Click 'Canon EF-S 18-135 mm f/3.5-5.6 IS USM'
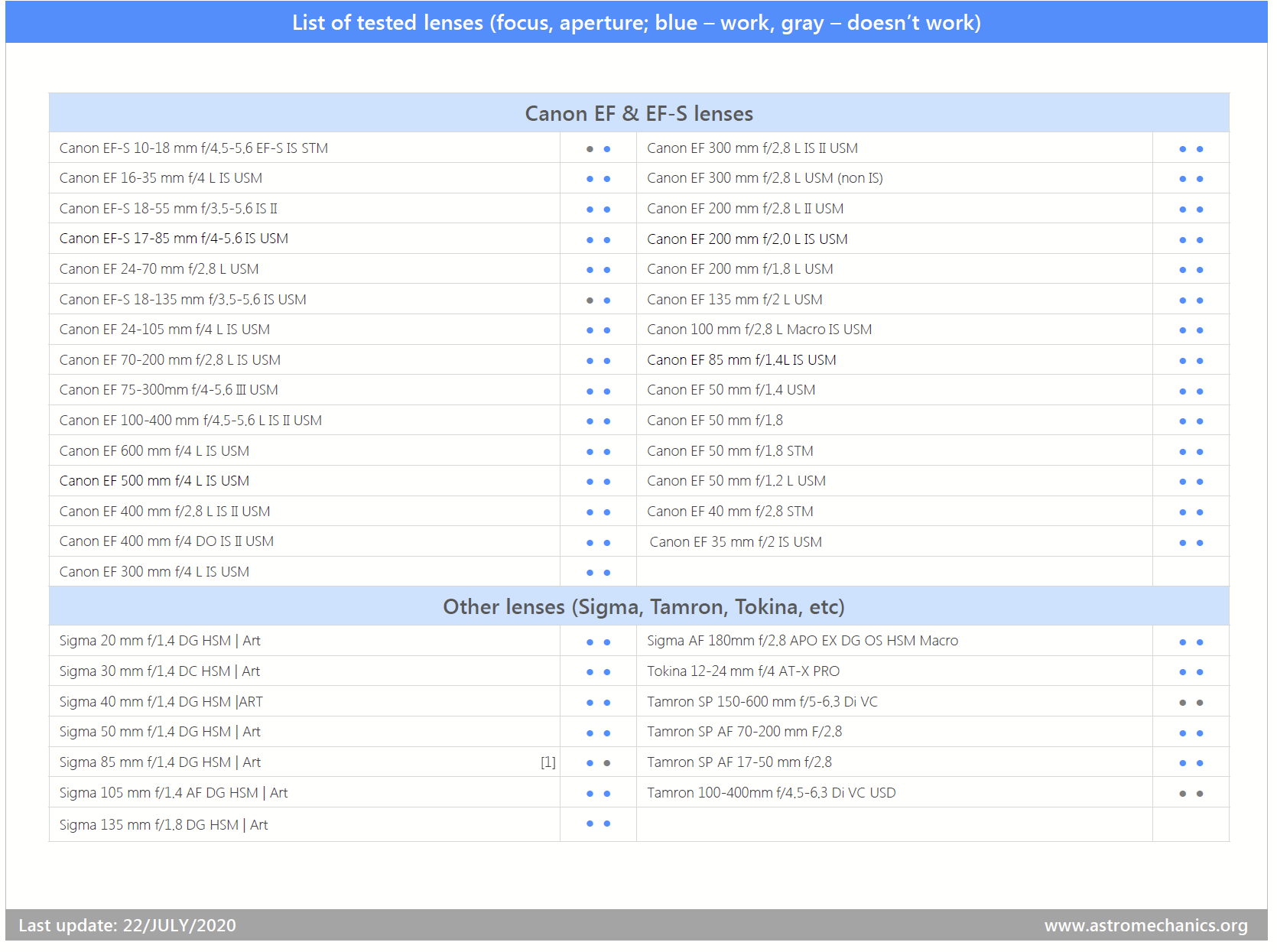 tap(183, 300)
